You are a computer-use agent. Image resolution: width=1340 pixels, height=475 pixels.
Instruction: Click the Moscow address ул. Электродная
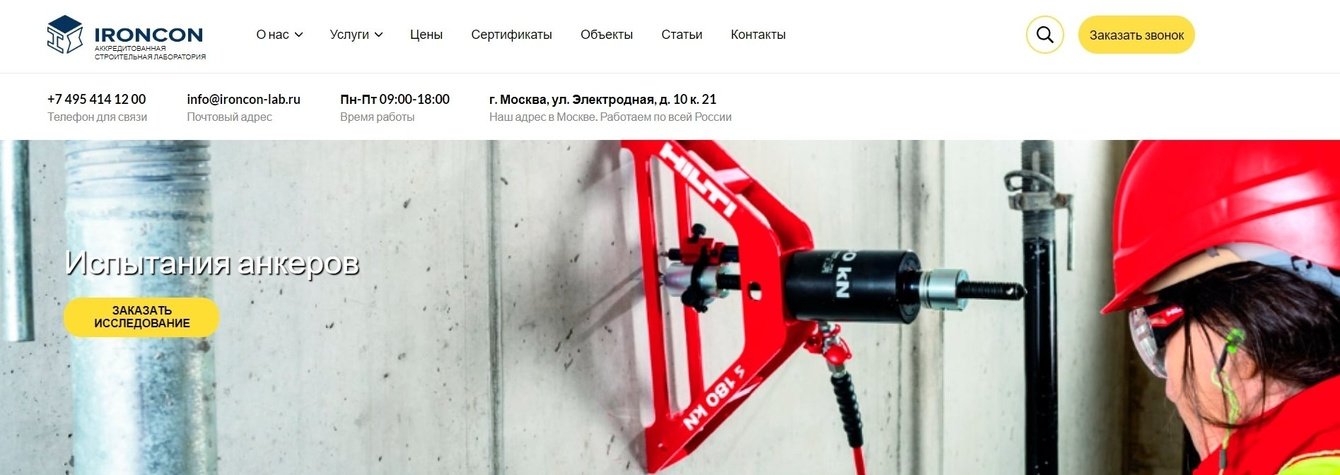point(602,99)
